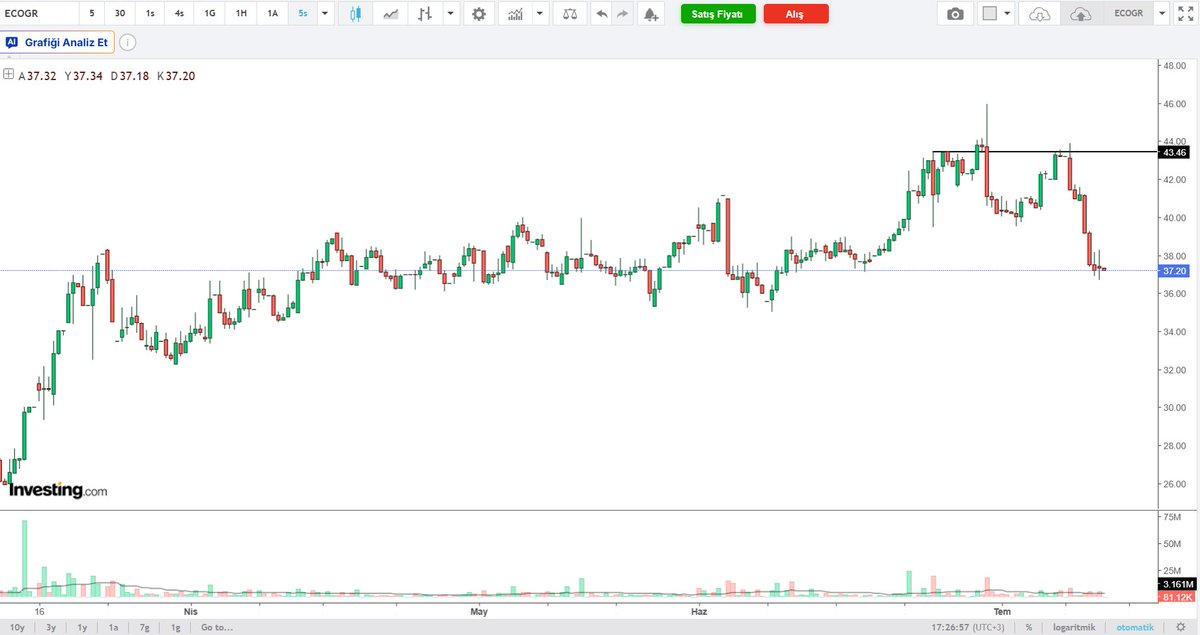Set range to 3y

point(51,627)
